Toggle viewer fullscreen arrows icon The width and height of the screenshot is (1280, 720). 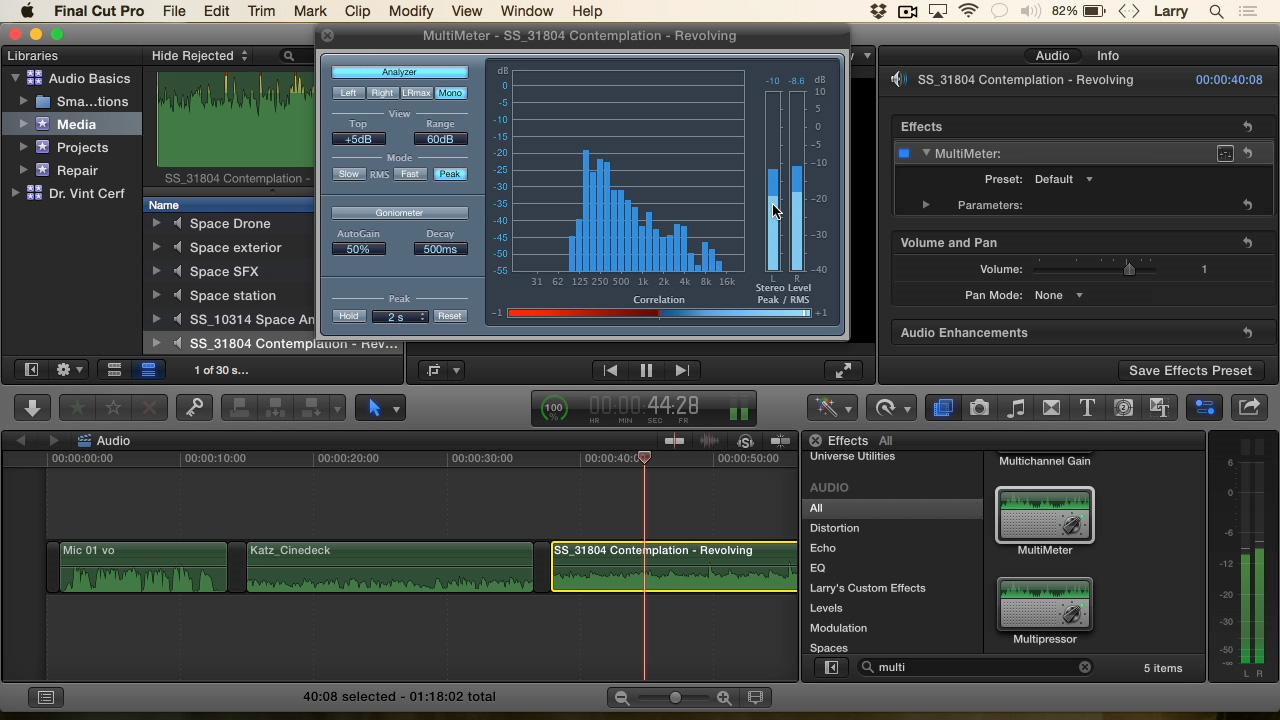(843, 370)
